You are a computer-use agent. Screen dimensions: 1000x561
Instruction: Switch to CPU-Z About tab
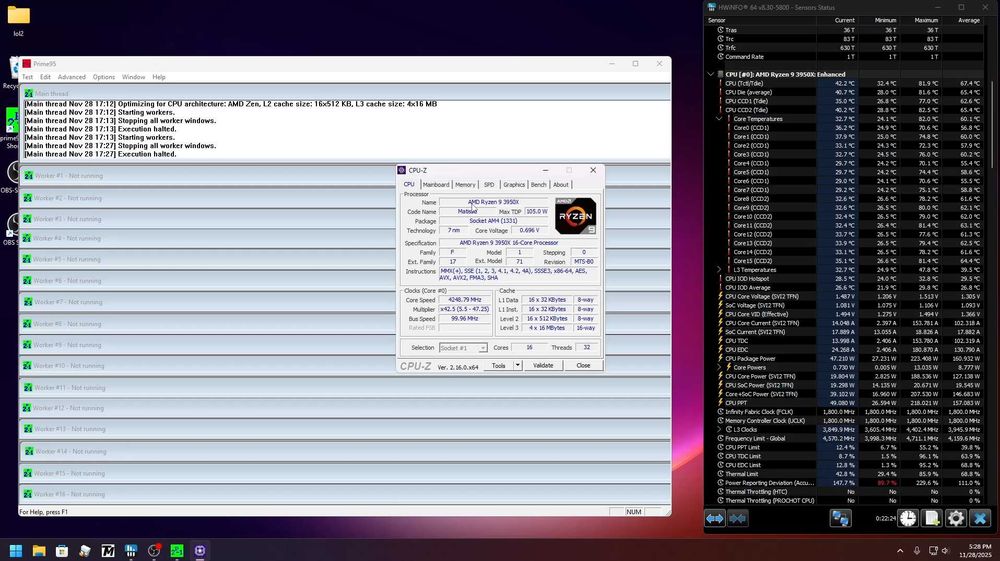tap(561, 184)
